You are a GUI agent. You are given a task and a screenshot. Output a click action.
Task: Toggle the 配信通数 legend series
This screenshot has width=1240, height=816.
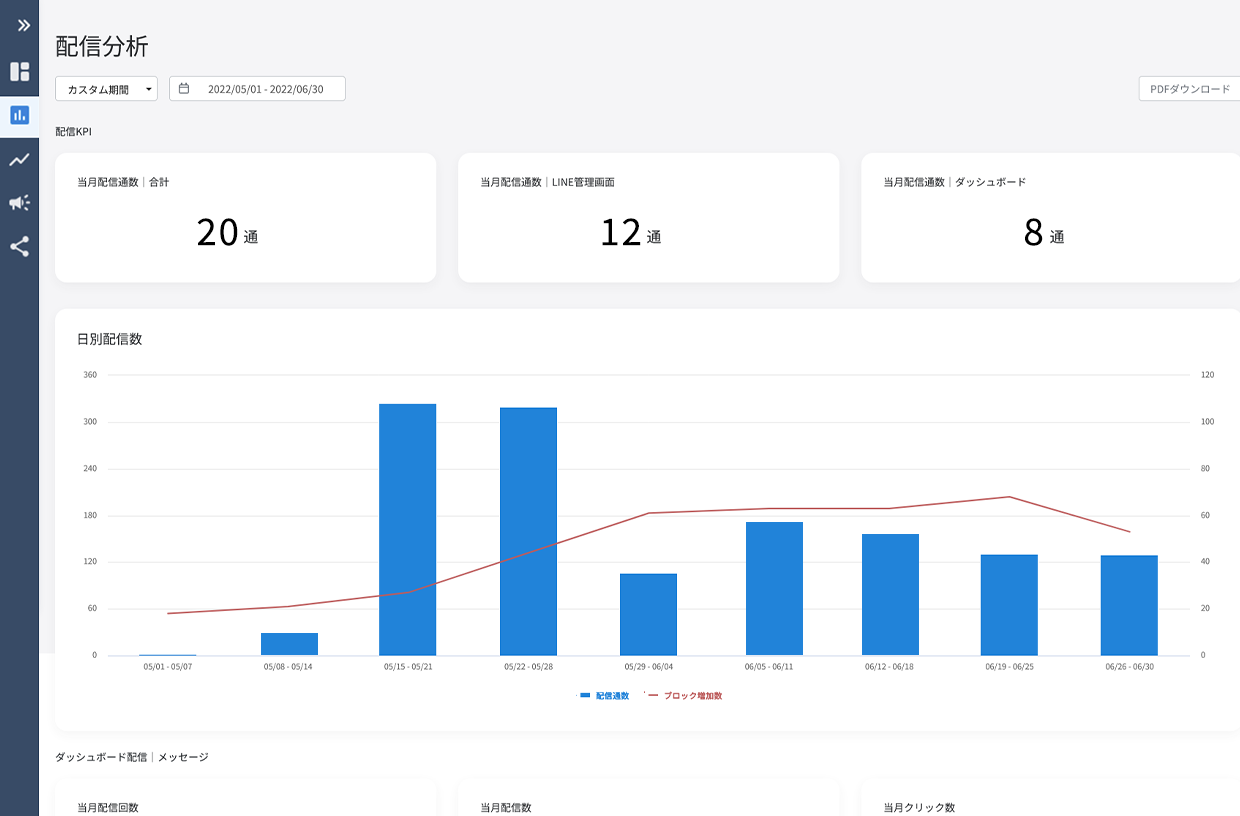605,696
